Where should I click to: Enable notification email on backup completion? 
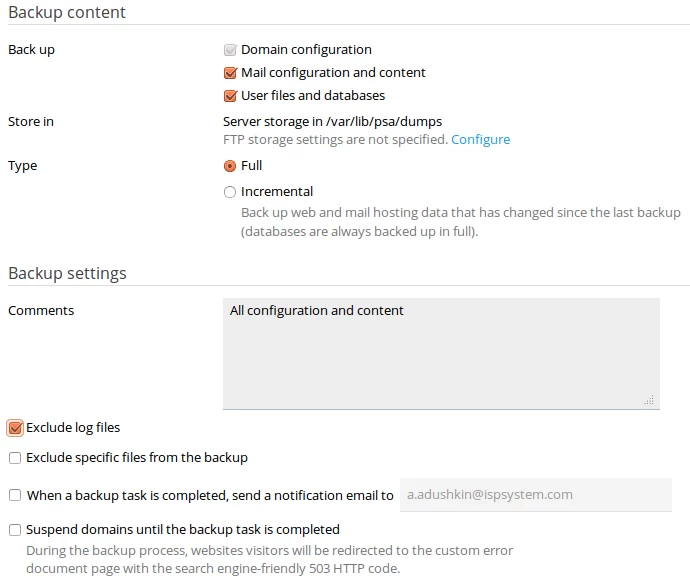pos(15,495)
